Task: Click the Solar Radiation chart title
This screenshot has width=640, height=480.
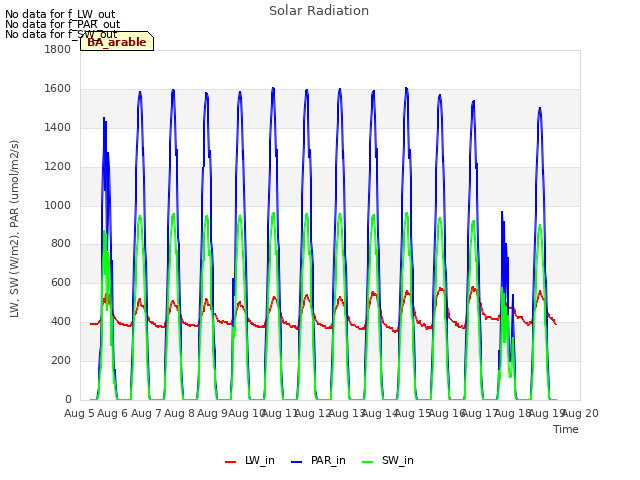Action: click(x=319, y=11)
